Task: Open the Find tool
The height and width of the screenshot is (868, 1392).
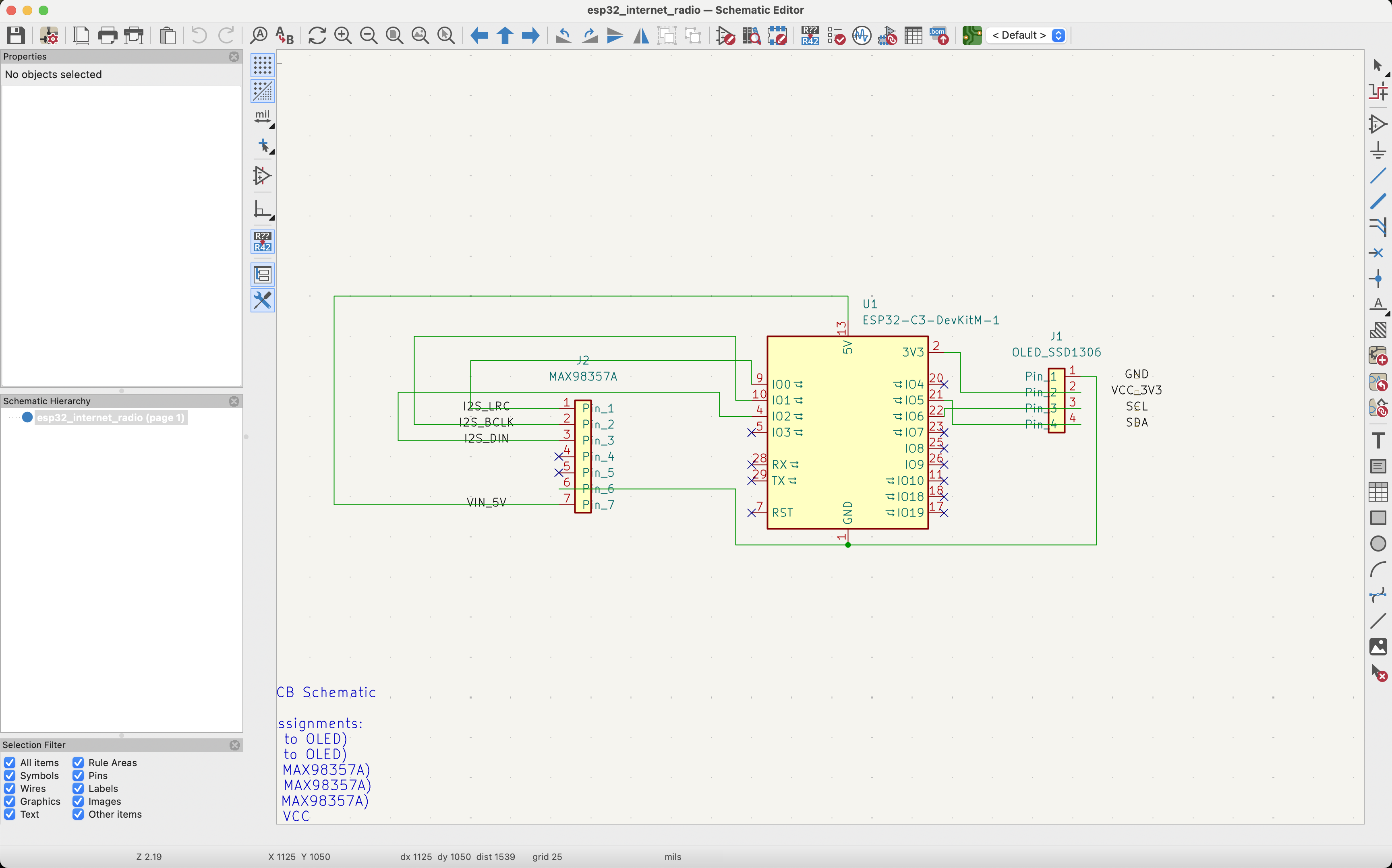Action: (x=259, y=35)
